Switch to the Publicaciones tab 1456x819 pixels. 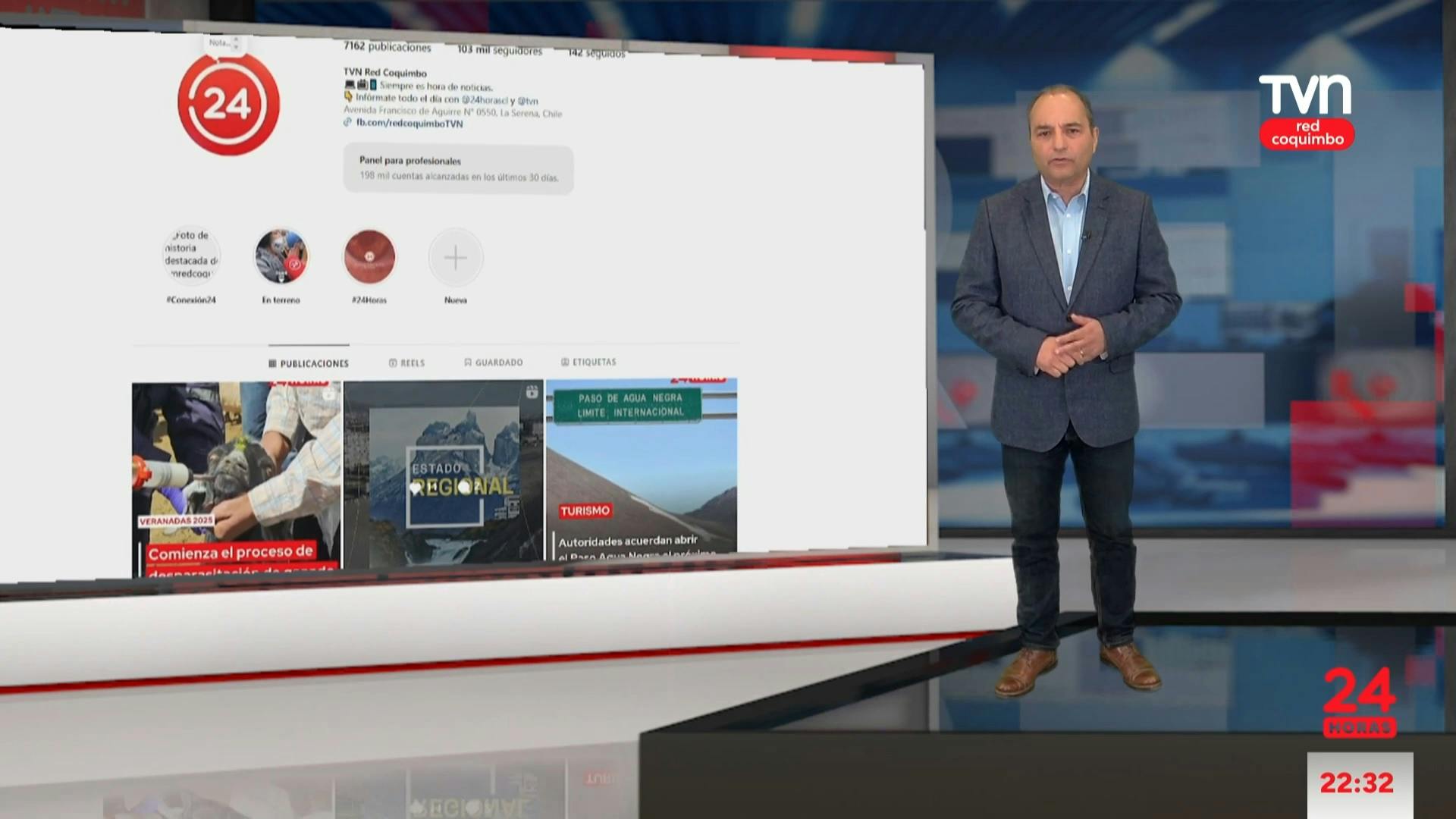click(309, 363)
